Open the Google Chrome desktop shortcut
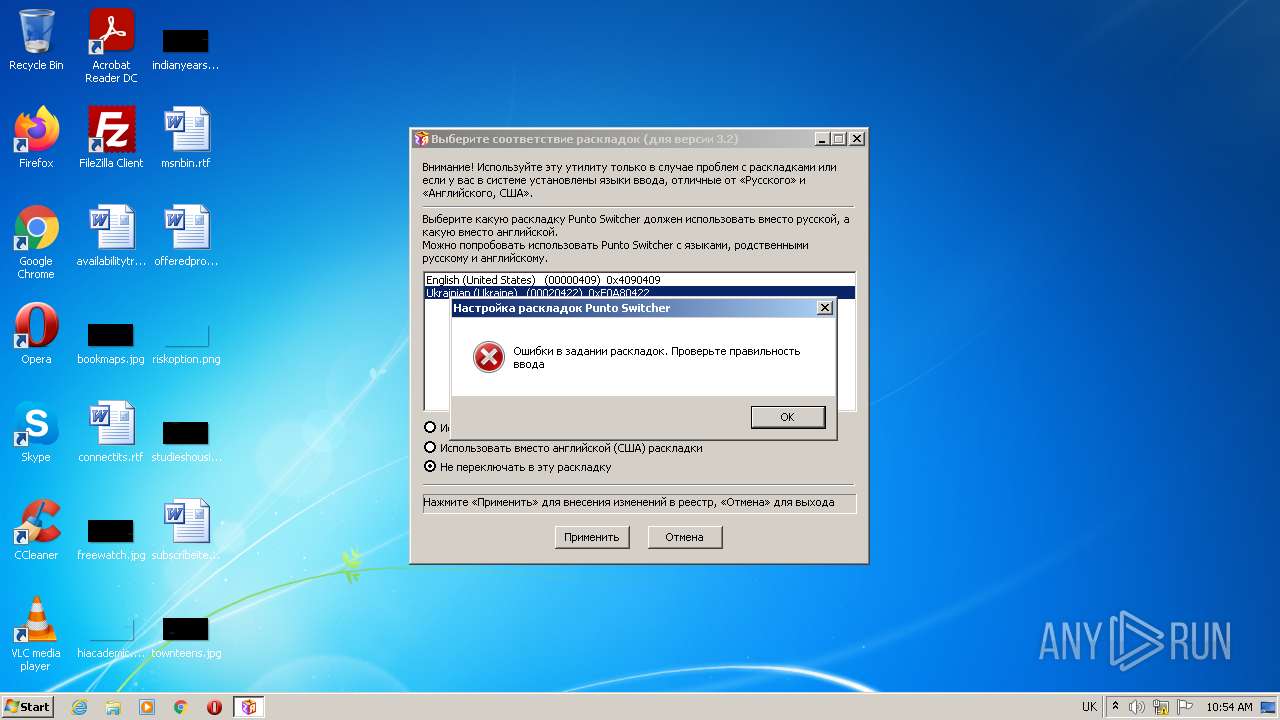The image size is (1280, 720). pyautogui.click(x=36, y=242)
